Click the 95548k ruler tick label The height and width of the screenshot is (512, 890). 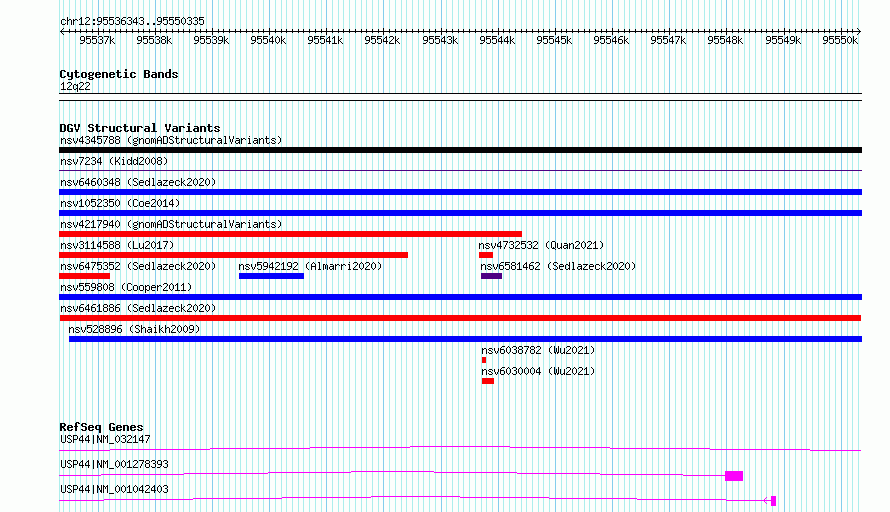[x=725, y=40]
